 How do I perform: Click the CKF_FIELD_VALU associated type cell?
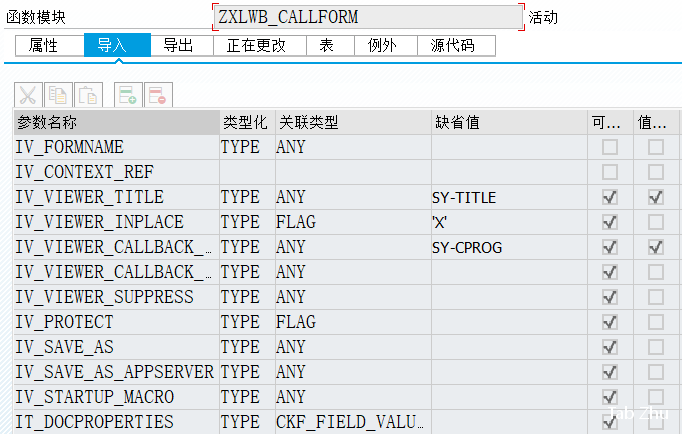pyautogui.click(x=353, y=422)
